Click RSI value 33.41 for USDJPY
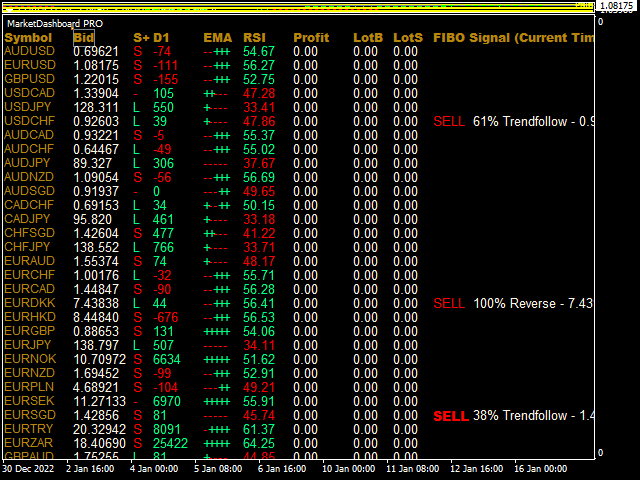640x480 pixels. click(x=259, y=107)
